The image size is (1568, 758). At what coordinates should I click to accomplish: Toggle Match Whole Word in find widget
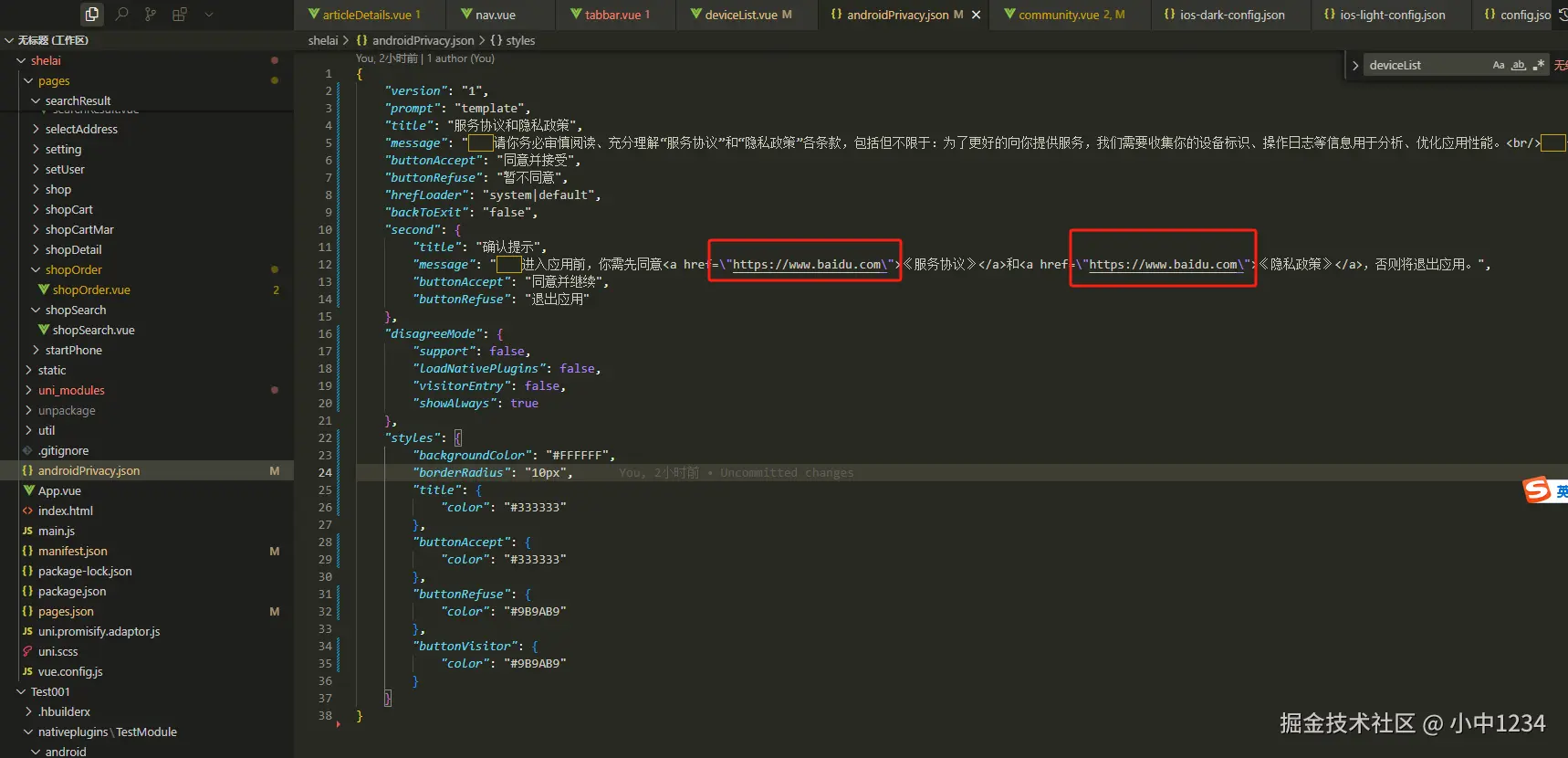point(1519,65)
